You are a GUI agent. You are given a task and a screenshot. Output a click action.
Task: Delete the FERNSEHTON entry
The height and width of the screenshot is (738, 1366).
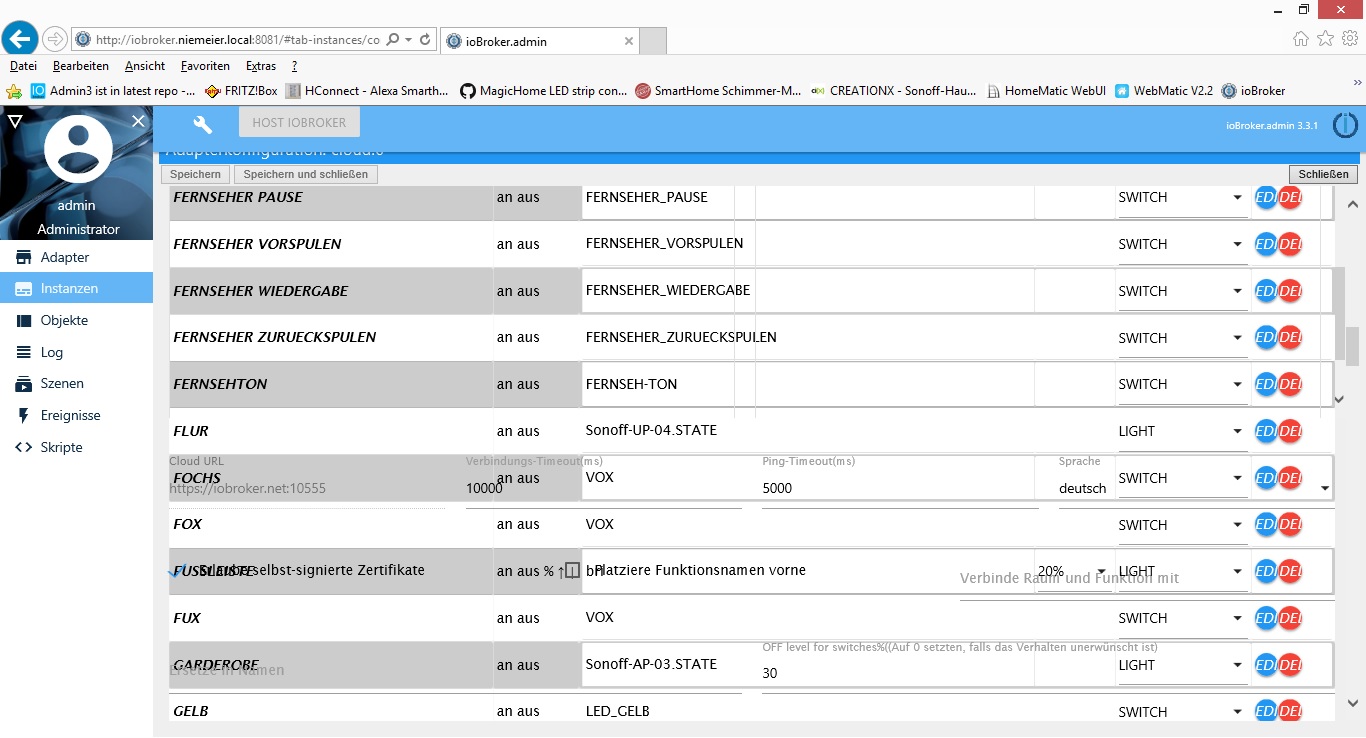[1290, 385]
